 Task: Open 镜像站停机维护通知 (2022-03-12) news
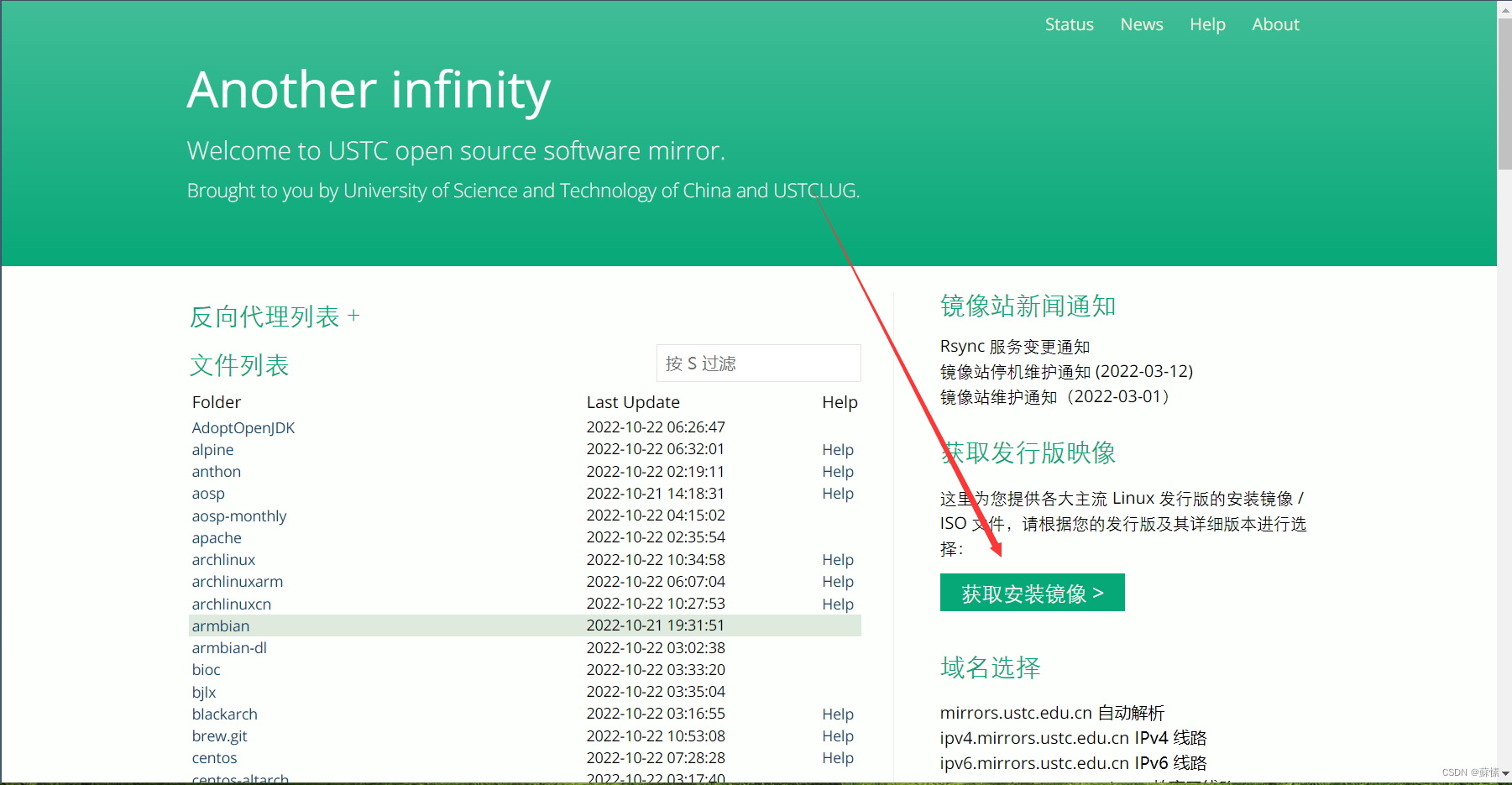coord(1066,371)
